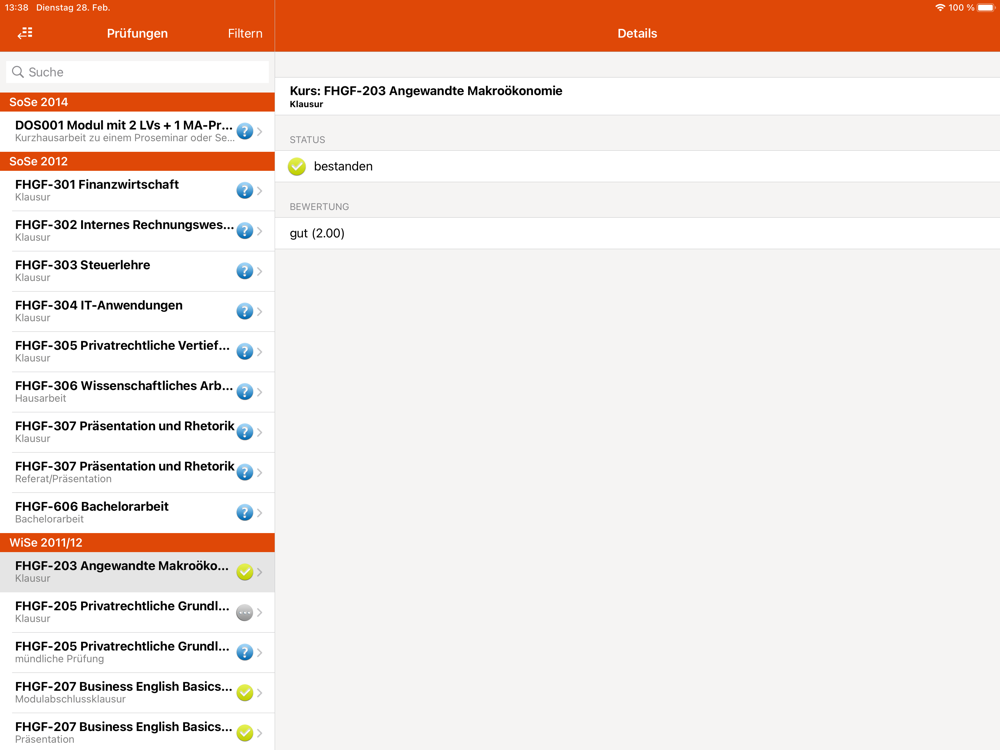
Task: Select FHGF-205 Privatrechtliche Grundlagen Klausur
Action: pos(137,612)
